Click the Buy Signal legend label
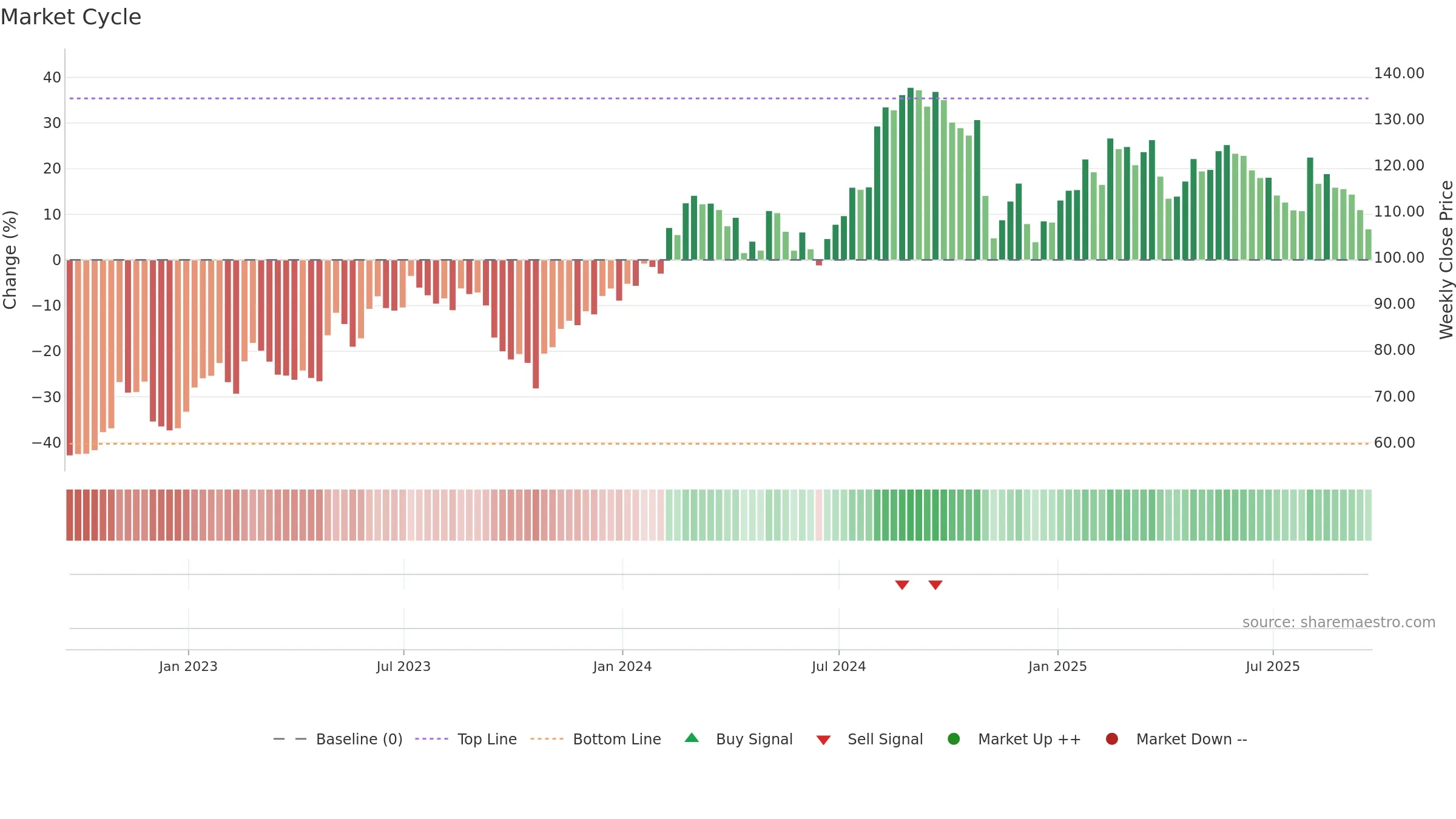 [x=754, y=740]
